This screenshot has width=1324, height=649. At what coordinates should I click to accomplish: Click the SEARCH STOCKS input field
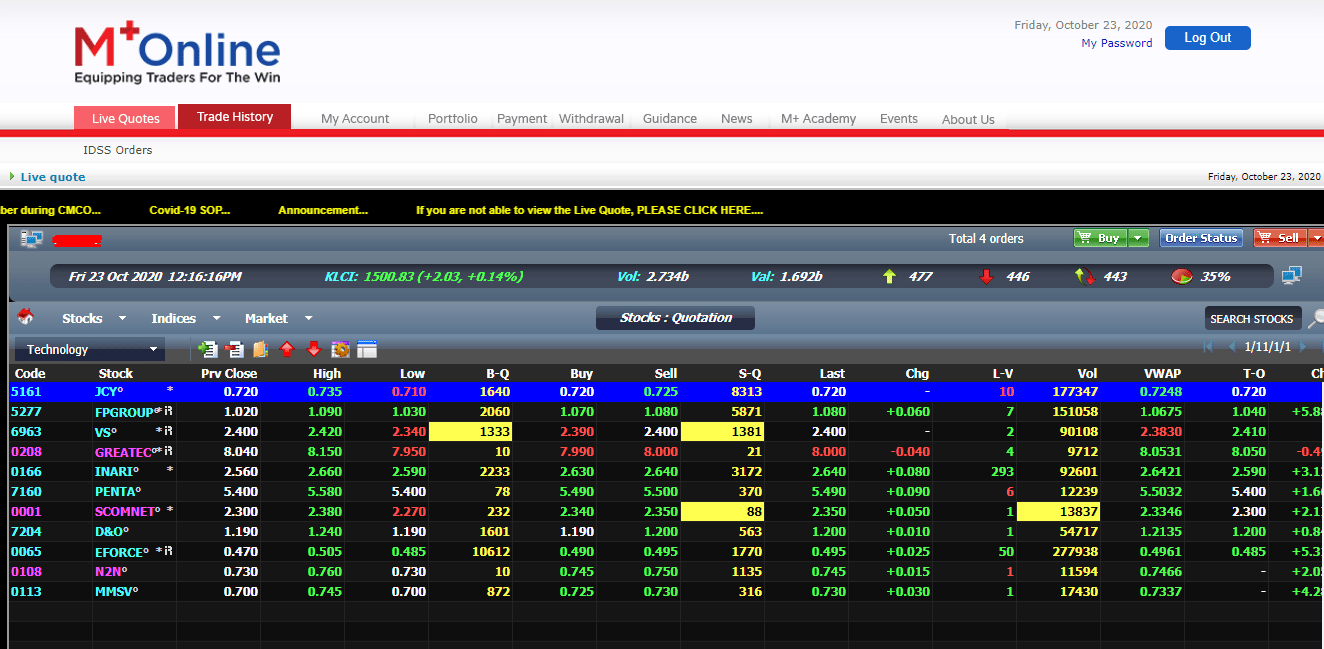point(1253,318)
